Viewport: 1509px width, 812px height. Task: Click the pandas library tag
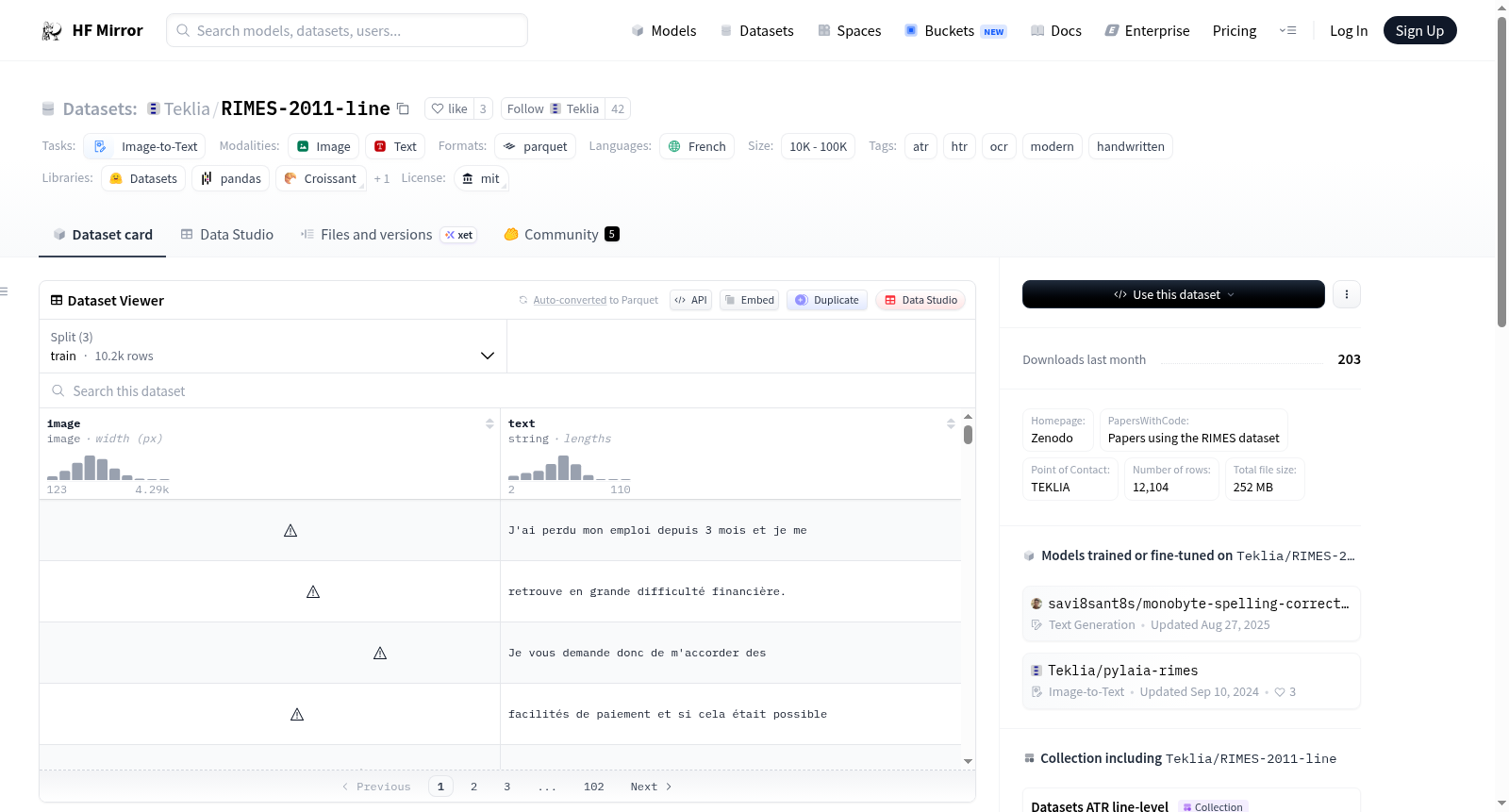tap(231, 178)
